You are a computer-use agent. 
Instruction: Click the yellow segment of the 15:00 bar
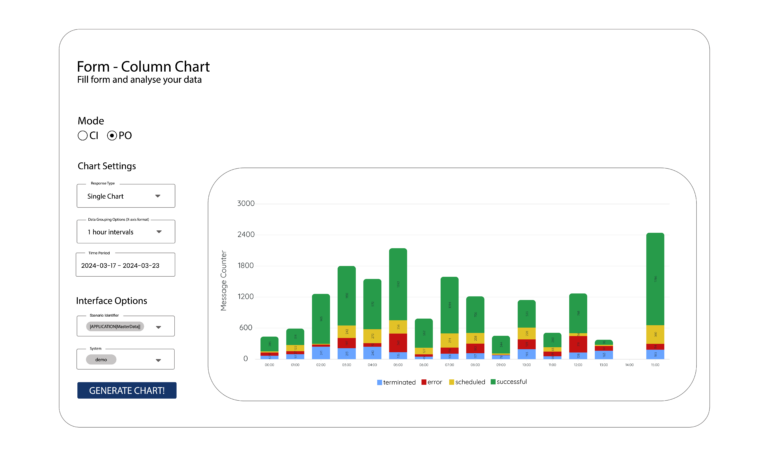(655, 334)
